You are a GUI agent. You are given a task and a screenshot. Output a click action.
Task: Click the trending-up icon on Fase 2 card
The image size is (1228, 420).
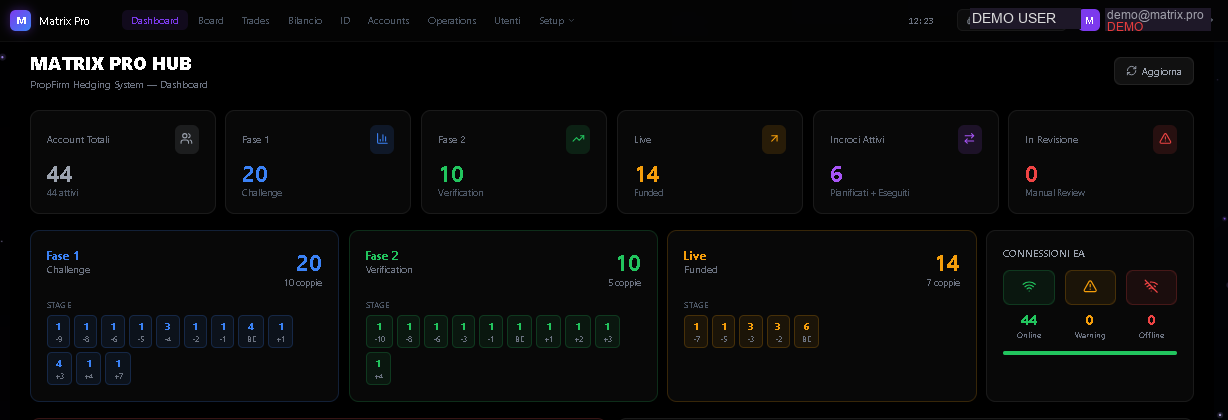click(578, 139)
